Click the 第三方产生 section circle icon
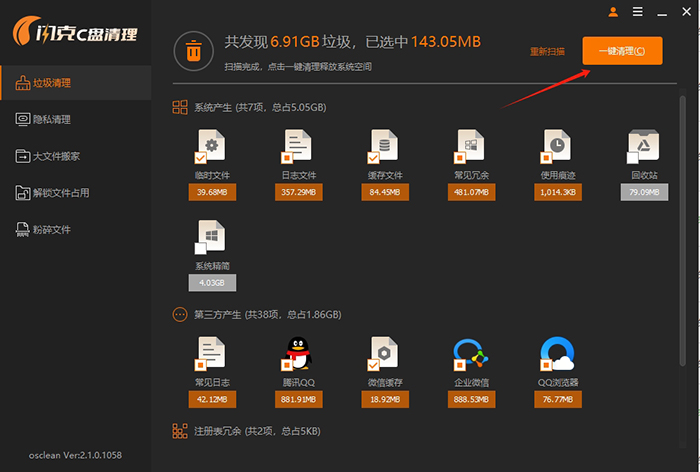Viewport: 700px width, 472px height. [x=180, y=314]
